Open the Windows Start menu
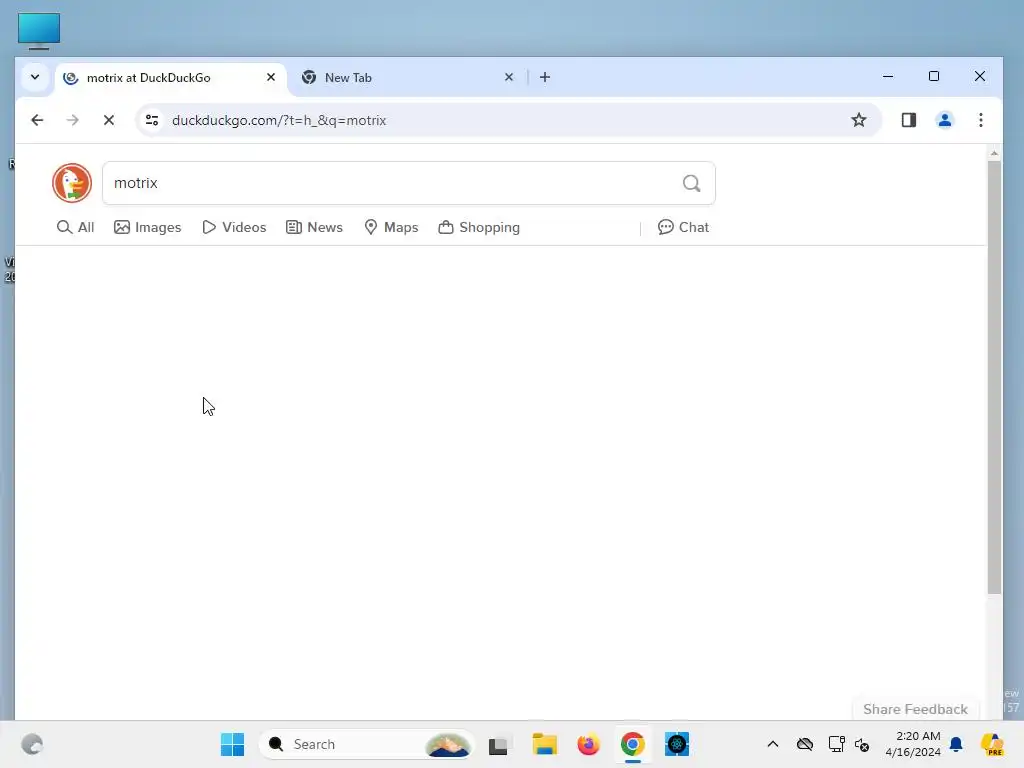This screenshot has height=768, width=1024. pos(232,744)
